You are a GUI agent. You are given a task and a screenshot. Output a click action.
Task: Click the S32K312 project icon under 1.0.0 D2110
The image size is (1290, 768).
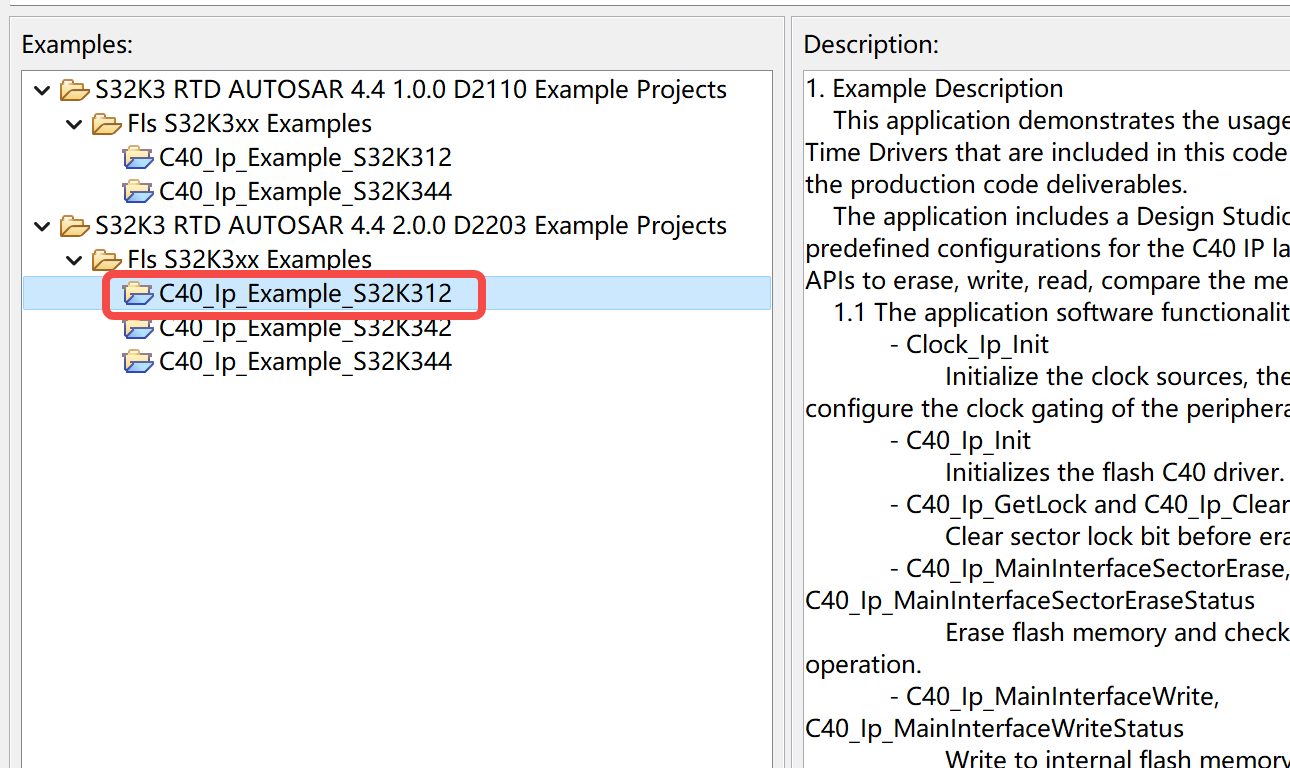[x=138, y=158]
